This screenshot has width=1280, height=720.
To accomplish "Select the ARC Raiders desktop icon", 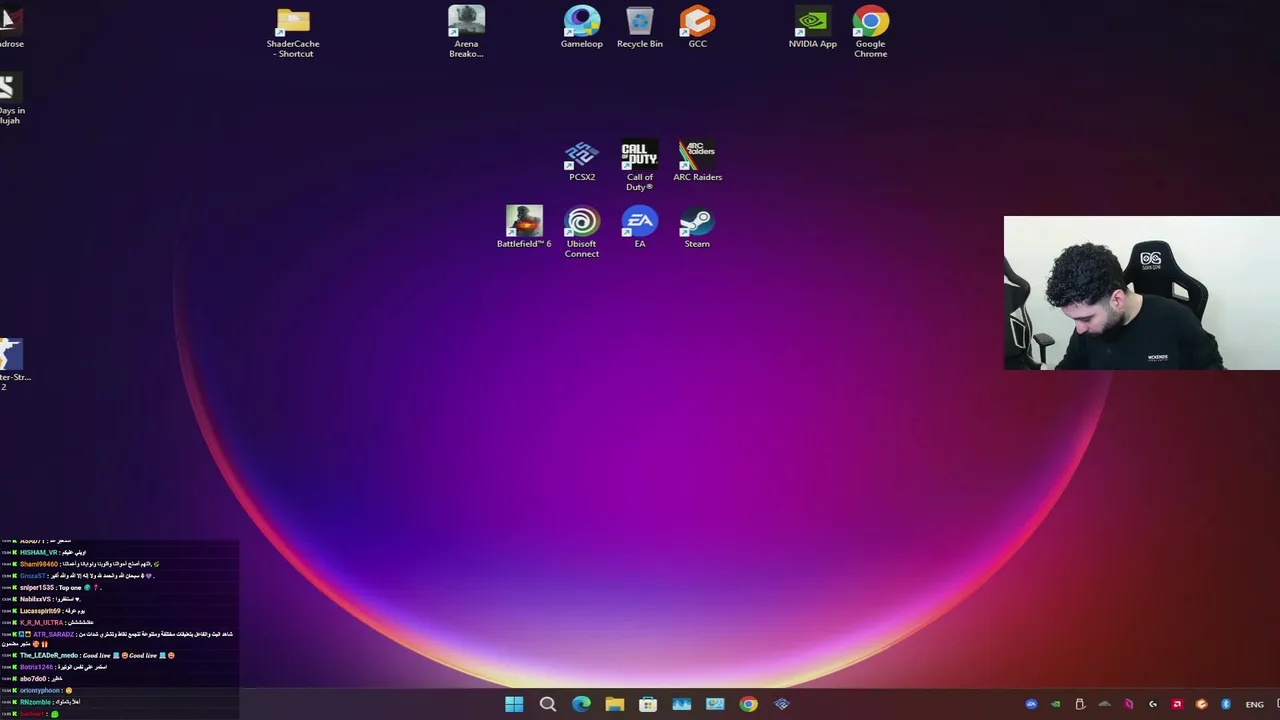I will pyautogui.click(x=697, y=161).
